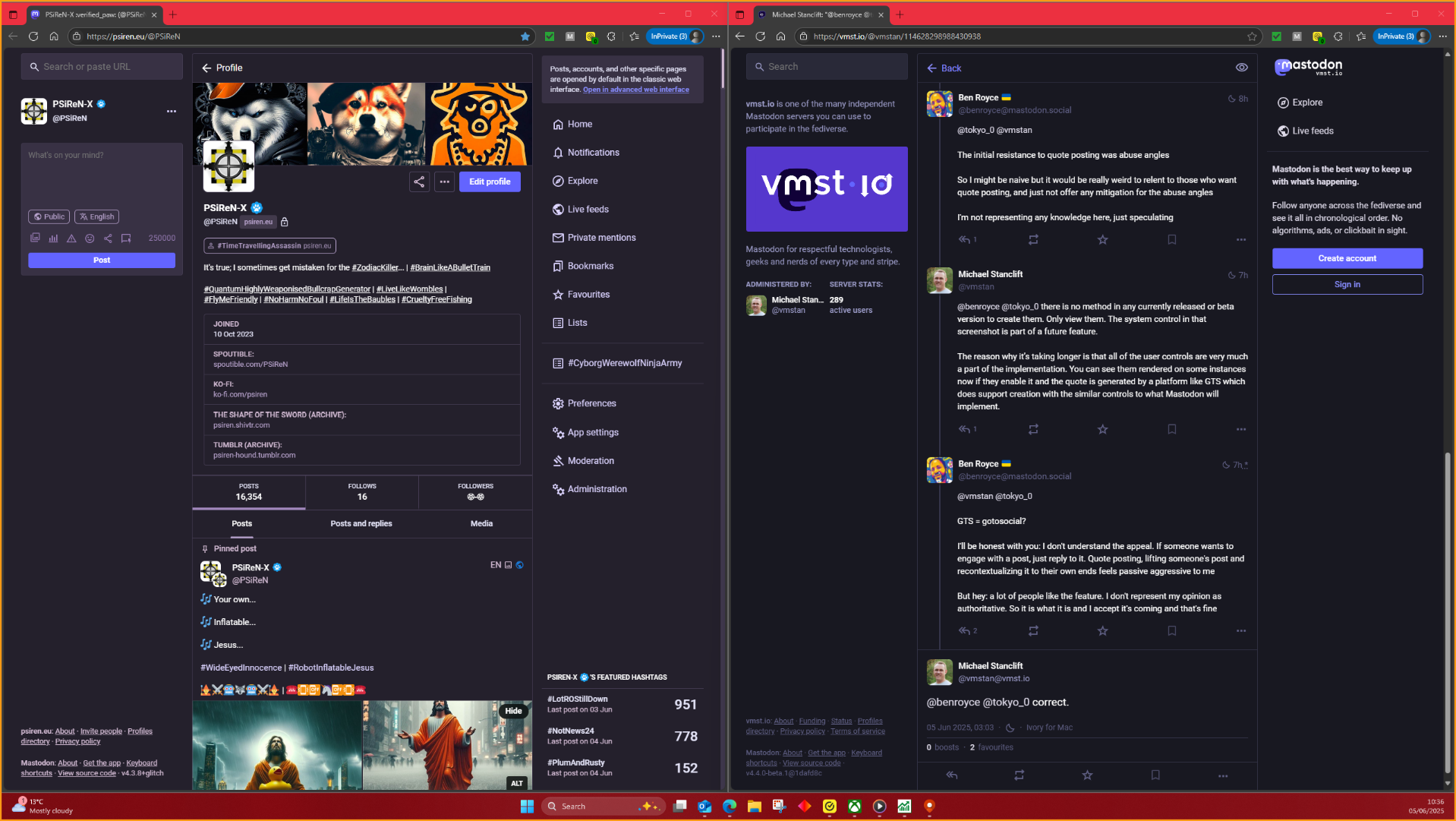Open Live feeds on vmst.io
The image size is (1456, 821).
tap(1306, 131)
